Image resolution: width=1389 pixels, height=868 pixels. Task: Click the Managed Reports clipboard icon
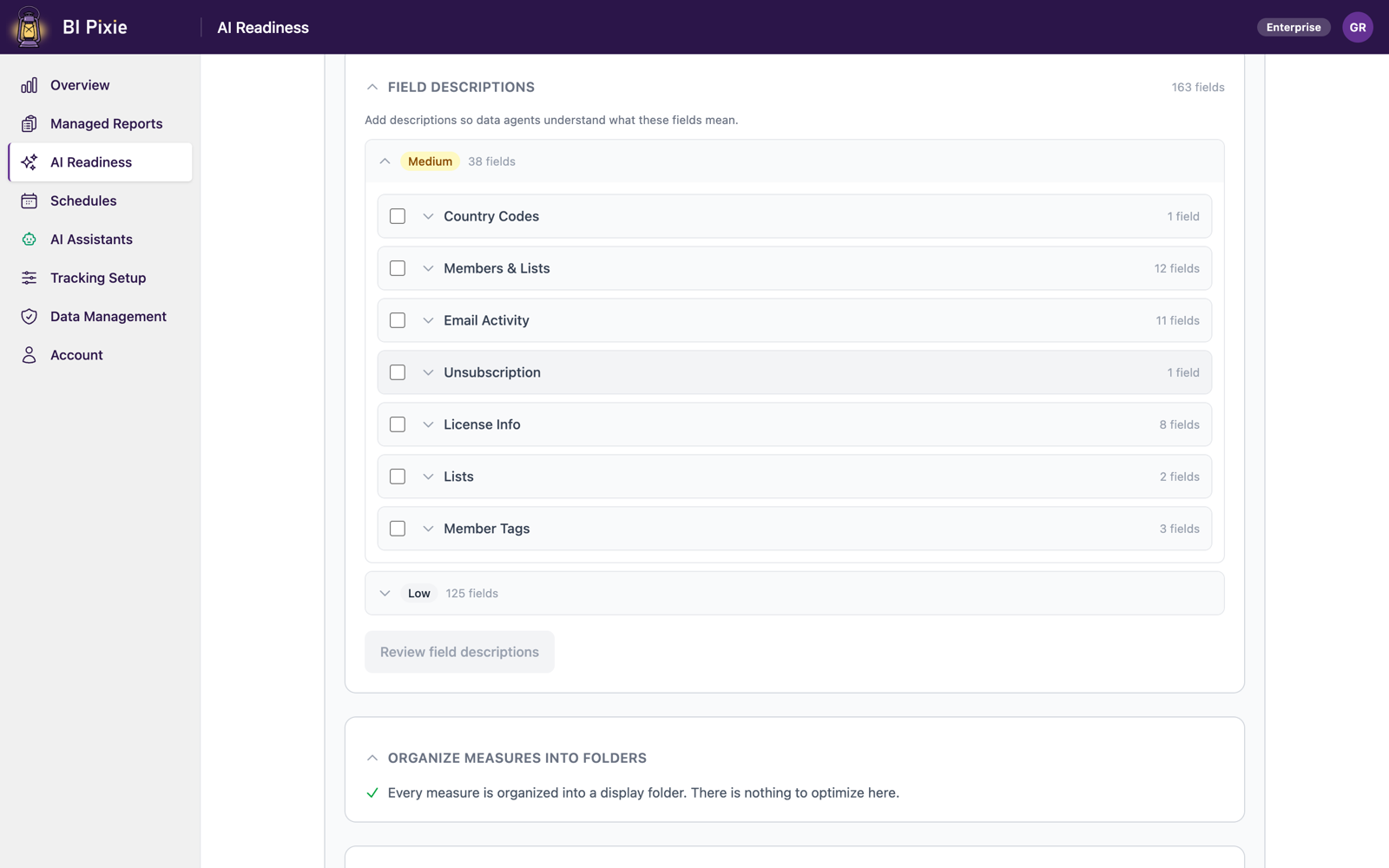[x=30, y=123]
